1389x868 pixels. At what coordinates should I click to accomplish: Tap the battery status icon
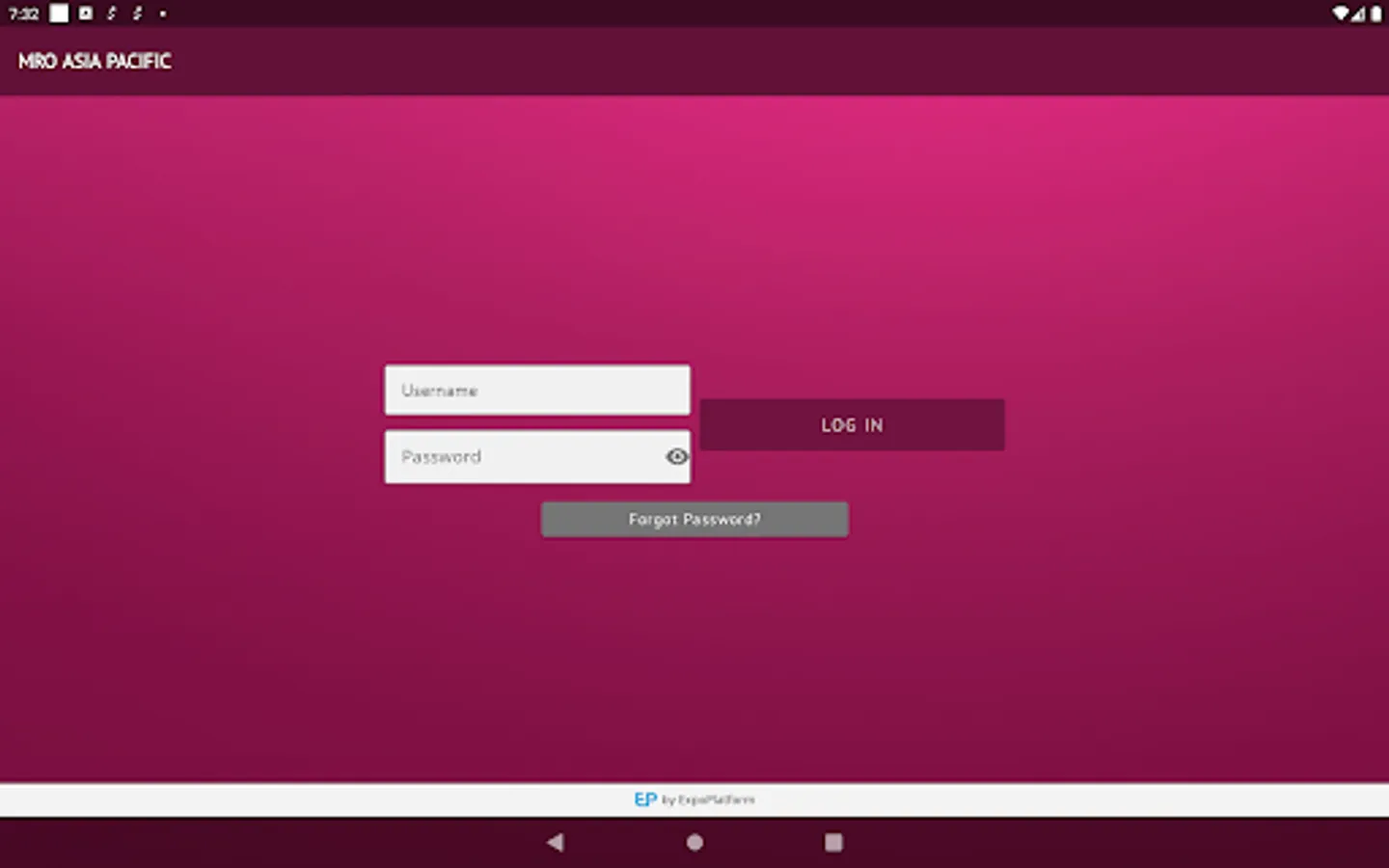pos(1375,14)
